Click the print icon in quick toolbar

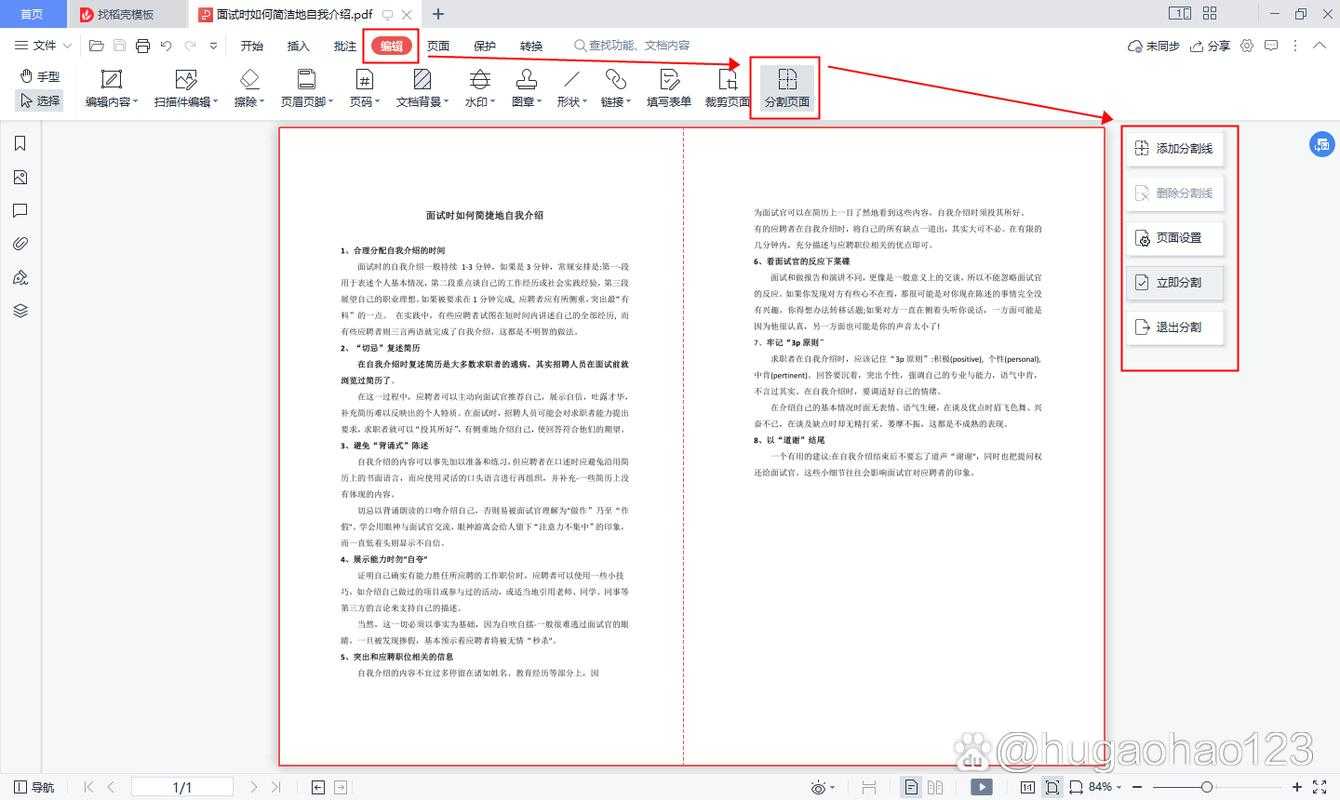tap(143, 46)
